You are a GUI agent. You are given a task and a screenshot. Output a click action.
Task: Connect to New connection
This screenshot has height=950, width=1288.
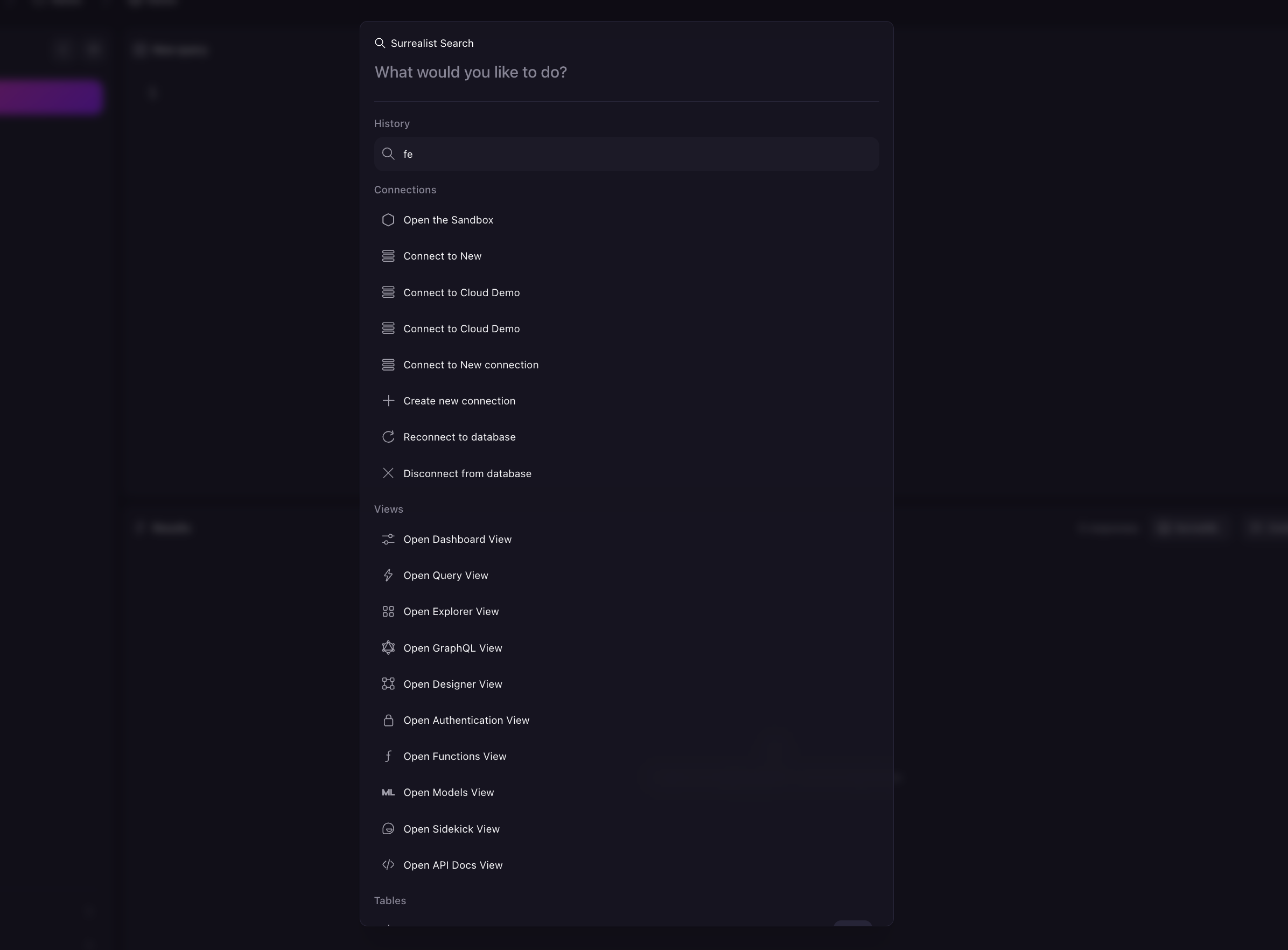pyautogui.click(x=471, y=365)
